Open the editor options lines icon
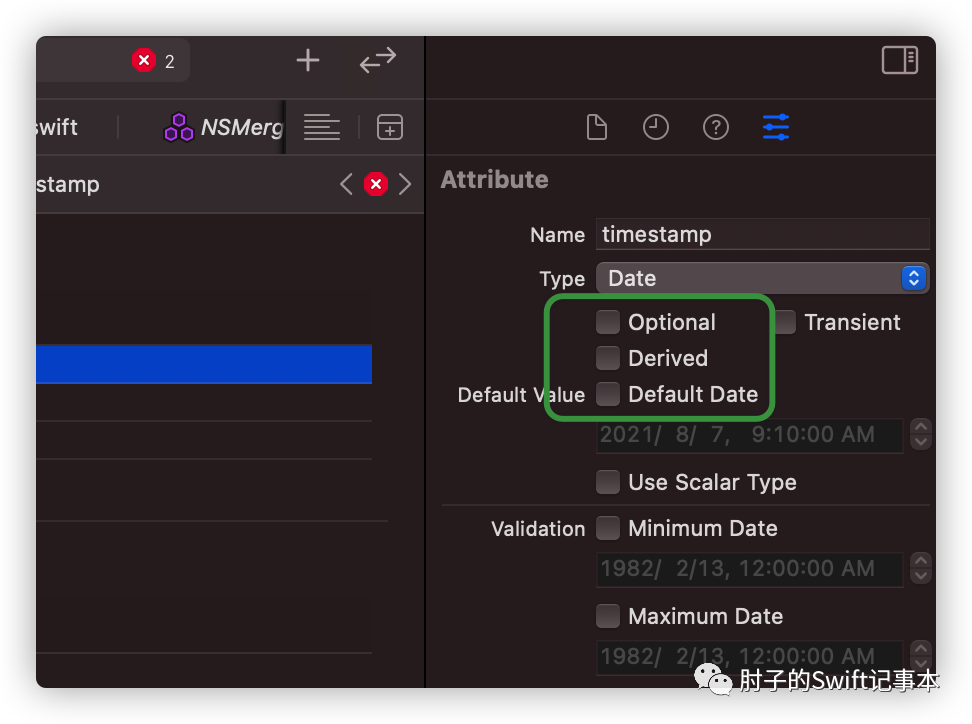Image resolution: width=972 pixels, height=724 pixels. pos(322,127)
